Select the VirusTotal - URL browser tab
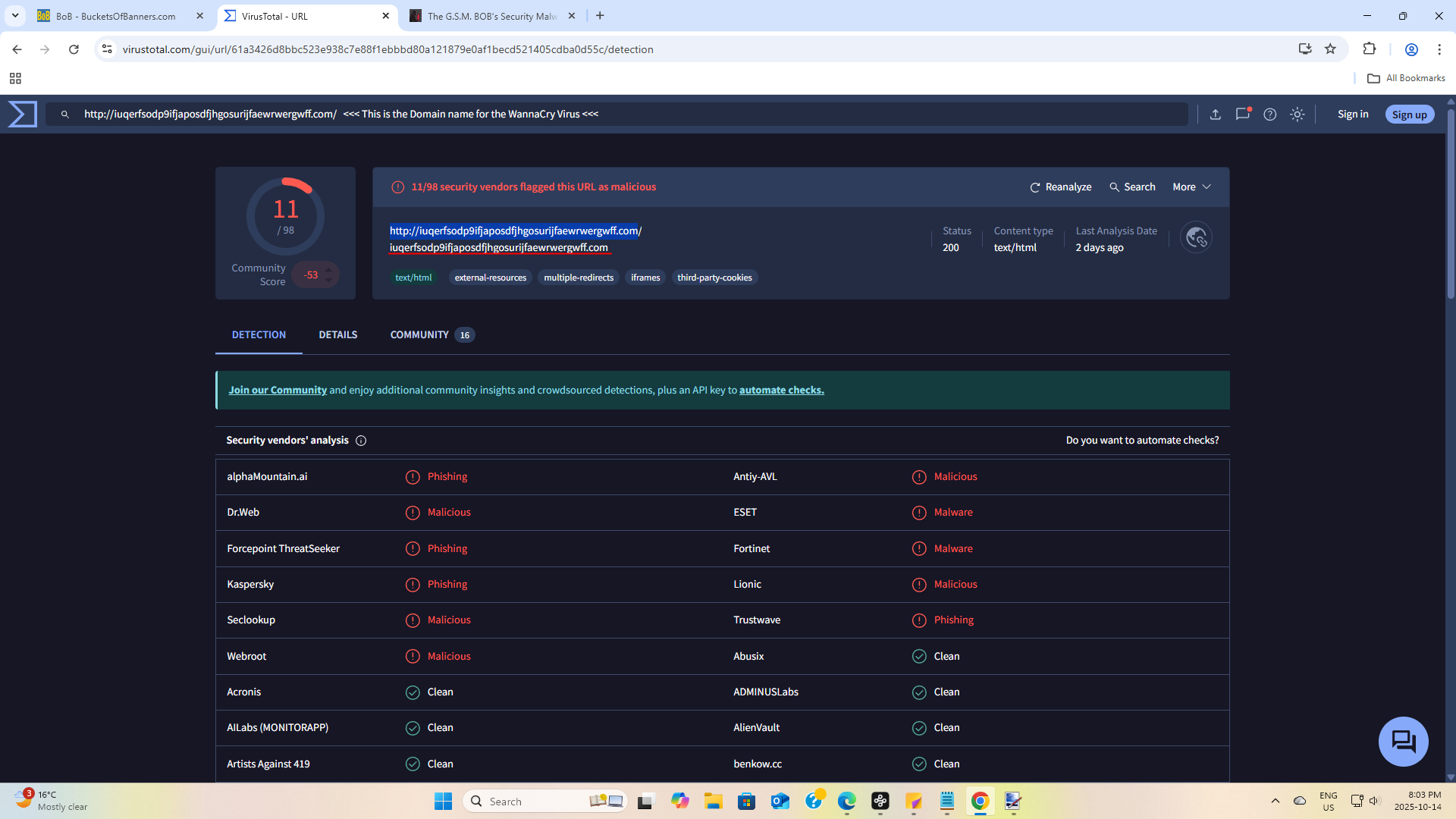 click(x=307, y=16)
